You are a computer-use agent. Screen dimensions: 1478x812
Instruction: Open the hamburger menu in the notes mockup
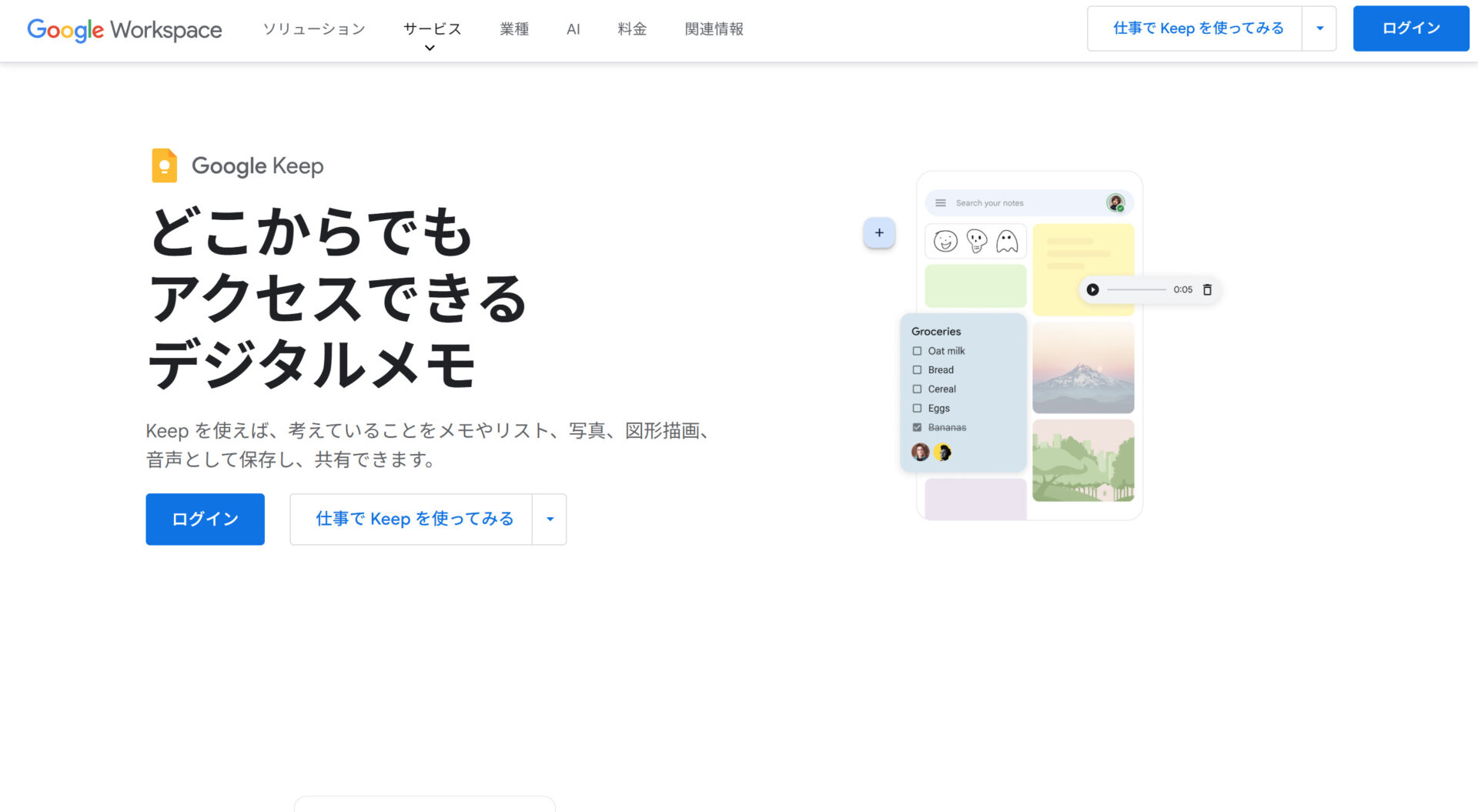pos(940,202)
